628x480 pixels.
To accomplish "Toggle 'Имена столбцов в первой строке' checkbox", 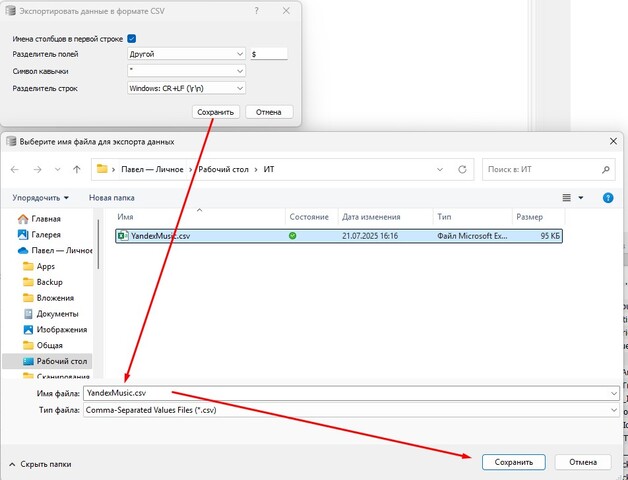I will tap(132, 38).
